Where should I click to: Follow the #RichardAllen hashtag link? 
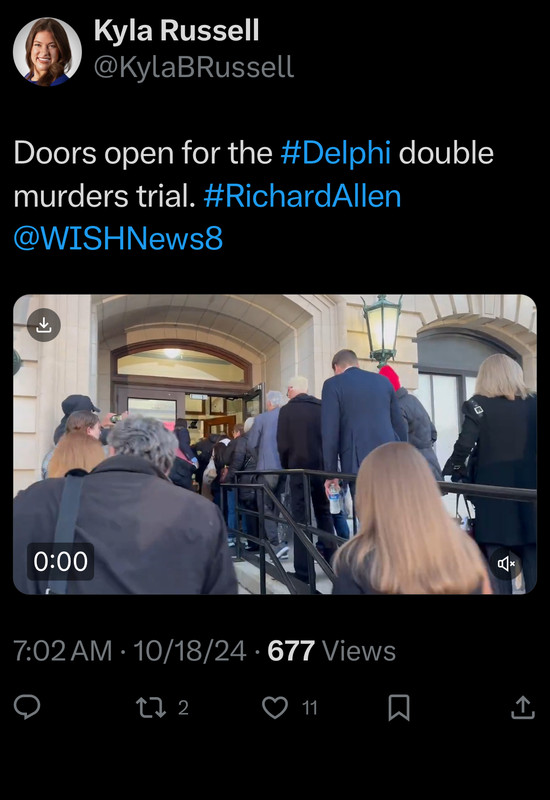[303, 196]
